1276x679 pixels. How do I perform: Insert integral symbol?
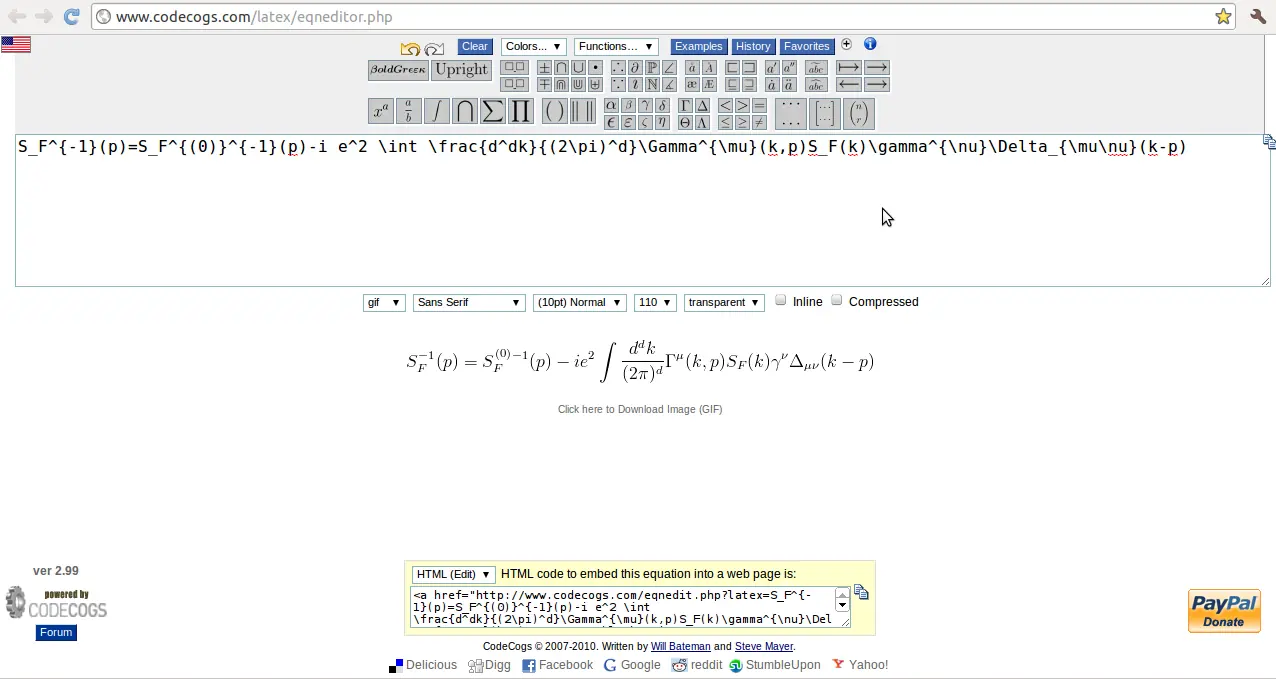click(436, 112)
